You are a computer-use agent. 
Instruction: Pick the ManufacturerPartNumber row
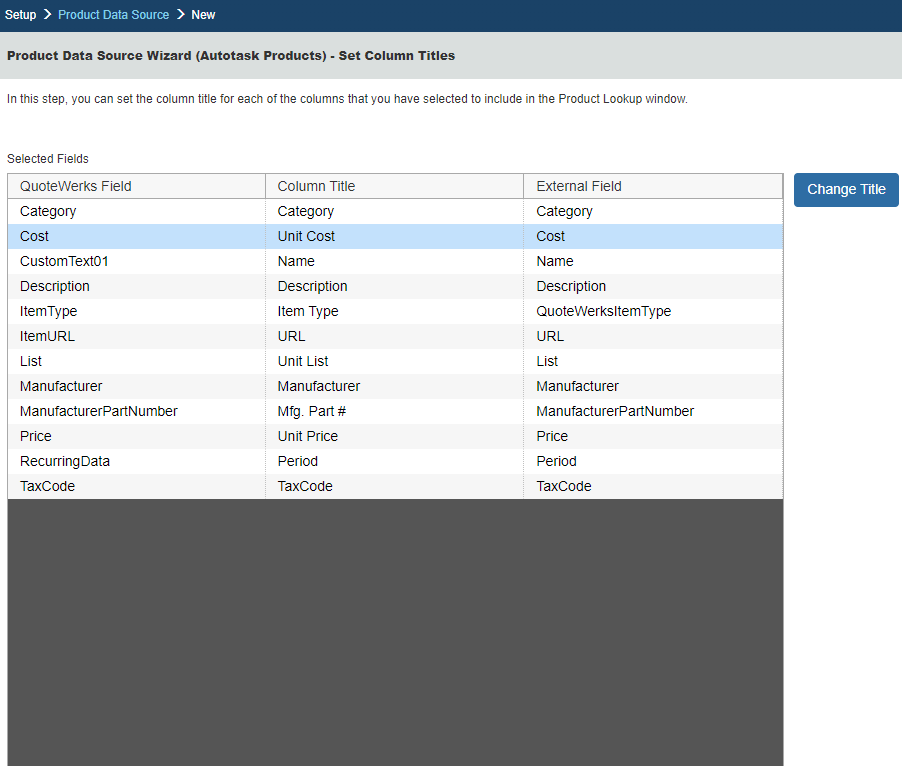[98, 412]
